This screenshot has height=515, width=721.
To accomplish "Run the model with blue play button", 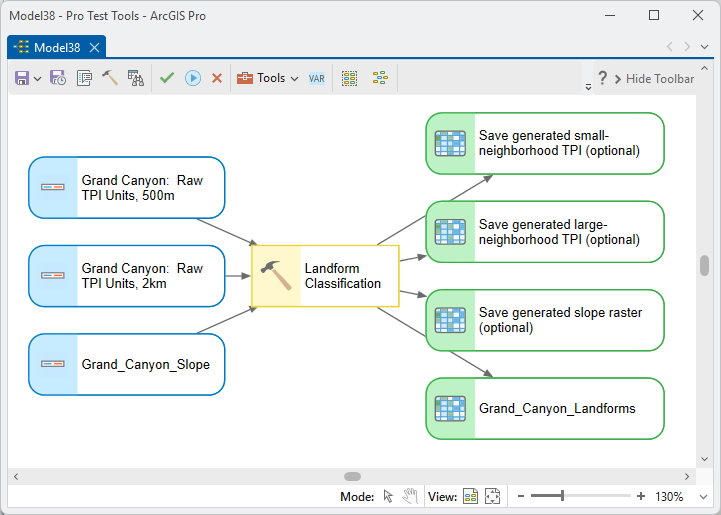I will point(193,78).
